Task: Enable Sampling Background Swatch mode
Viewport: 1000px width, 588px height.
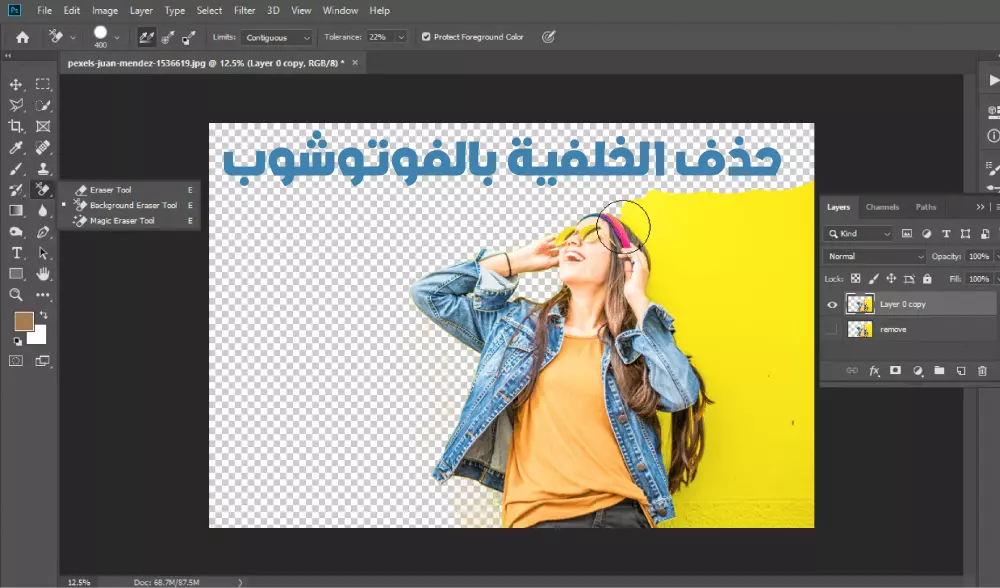Action: (188, 38)
